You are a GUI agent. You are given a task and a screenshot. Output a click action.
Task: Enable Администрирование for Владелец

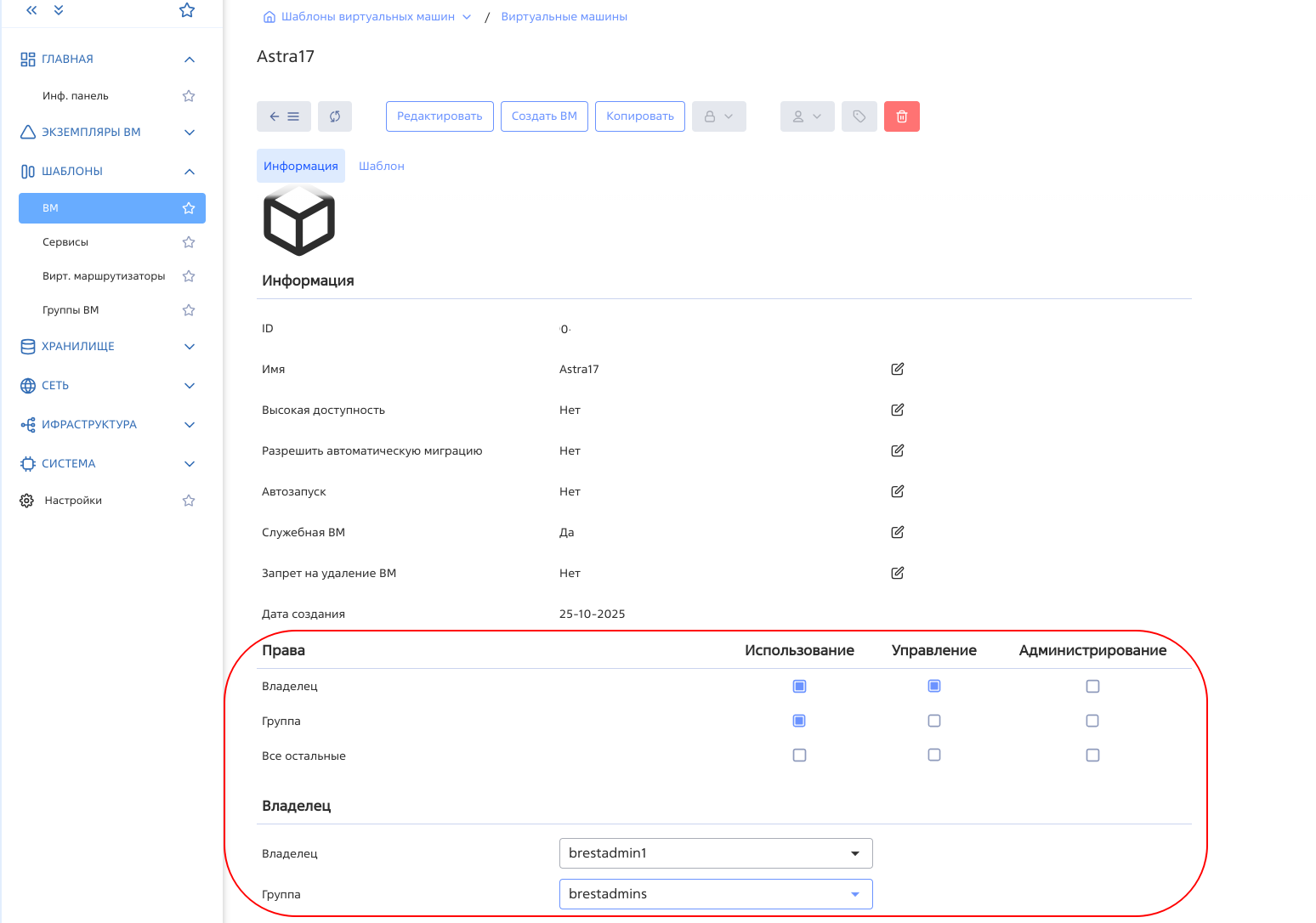1092,686
